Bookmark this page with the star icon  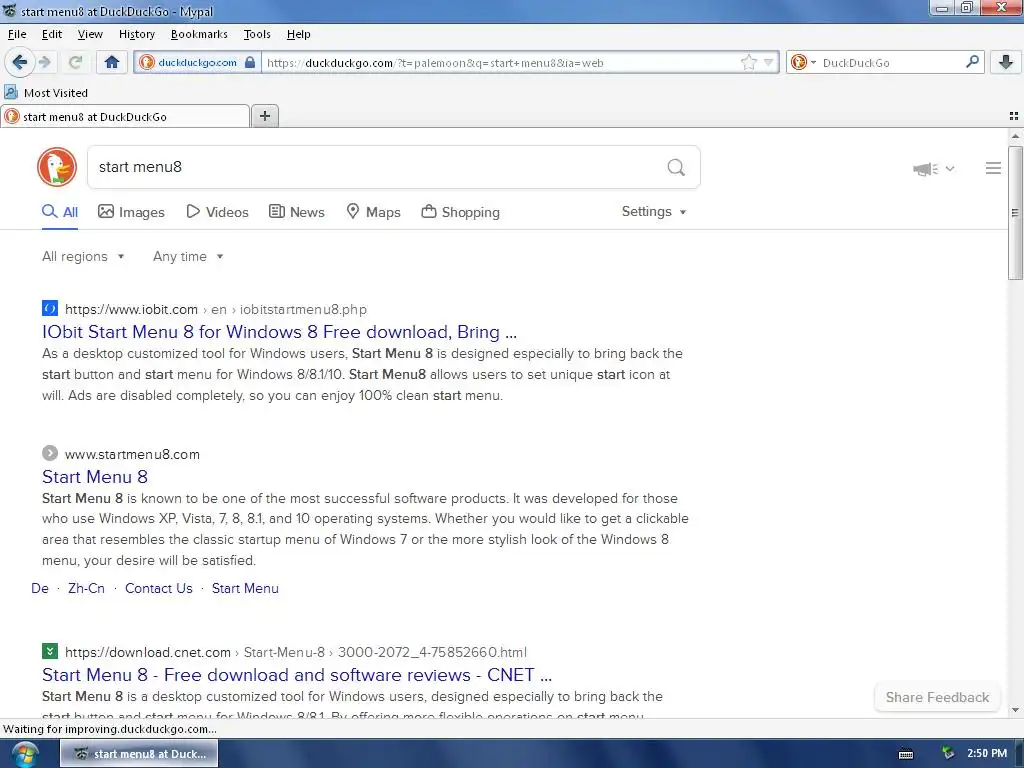(748, 63)
